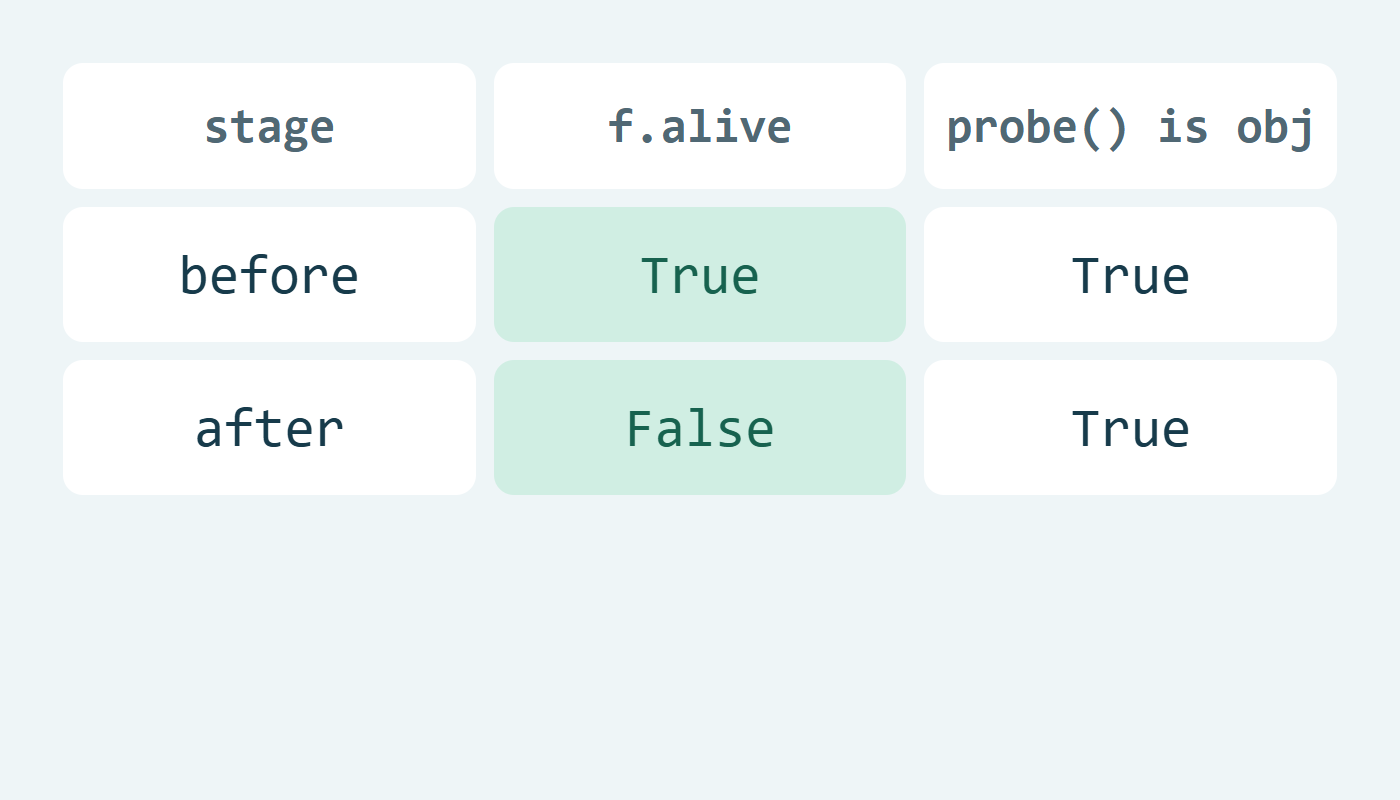The width and height of the screenshot is (1400, 800).
Task: Select the probe() result for the before stage
Action: point(1130,275)
